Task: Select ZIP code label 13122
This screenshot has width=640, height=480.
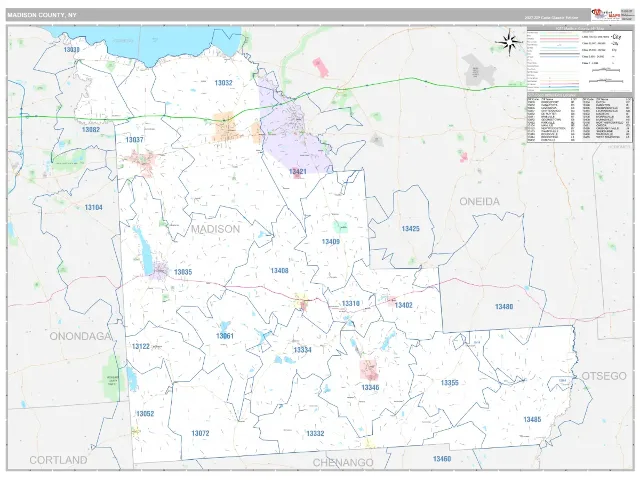Action: pyautogui.click(x=141, y=346)
